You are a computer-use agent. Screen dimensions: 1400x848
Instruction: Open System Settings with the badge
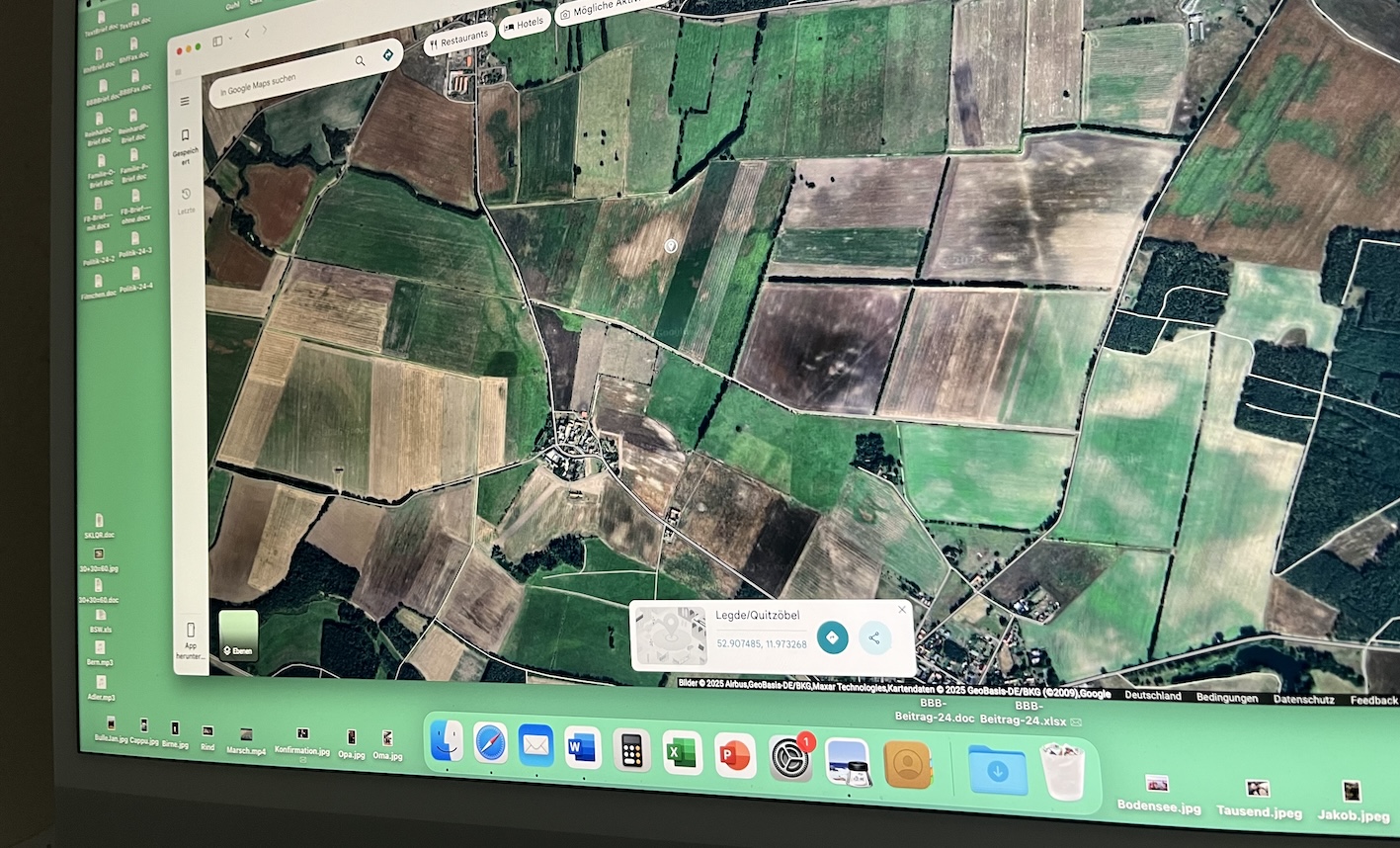point(790,759)
